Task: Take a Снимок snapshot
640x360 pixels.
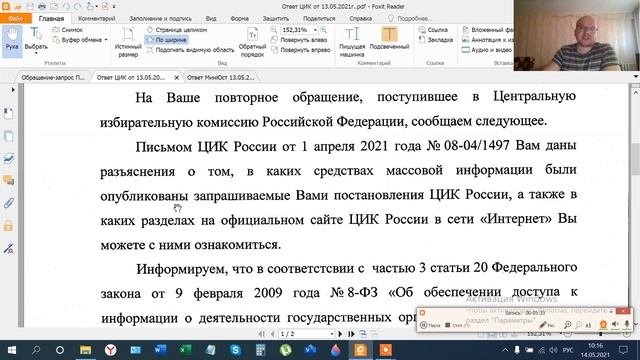Action: click(68, 30)
